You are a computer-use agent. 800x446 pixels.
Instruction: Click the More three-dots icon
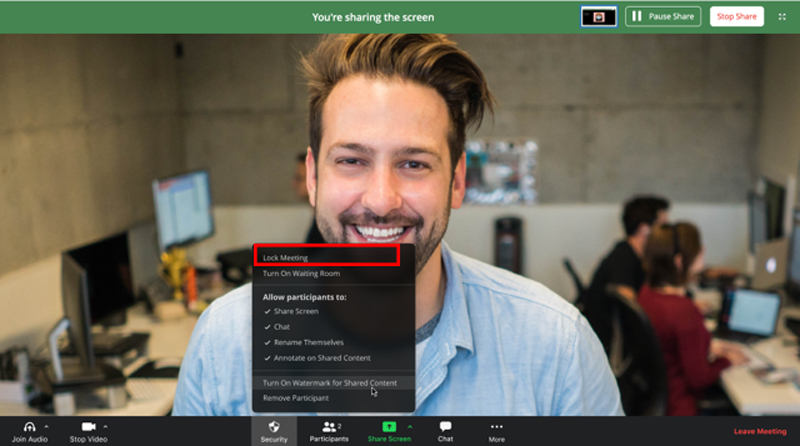click(496, 426)
